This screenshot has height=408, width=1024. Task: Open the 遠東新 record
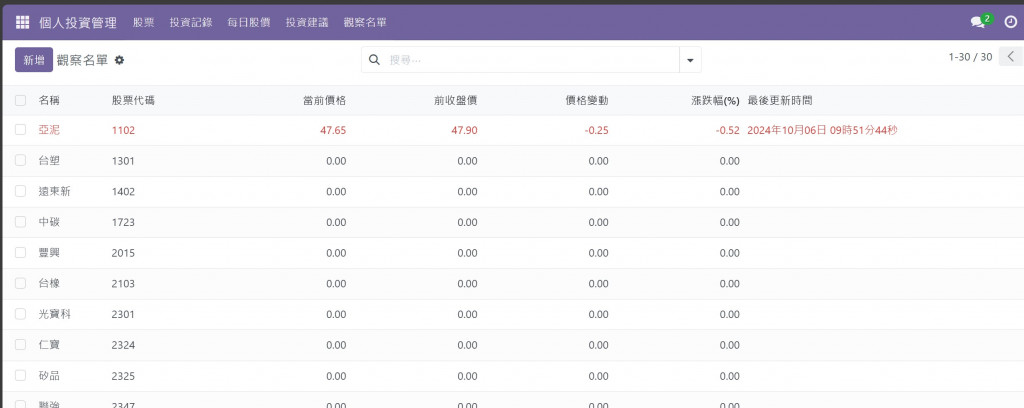pos(55,191)
